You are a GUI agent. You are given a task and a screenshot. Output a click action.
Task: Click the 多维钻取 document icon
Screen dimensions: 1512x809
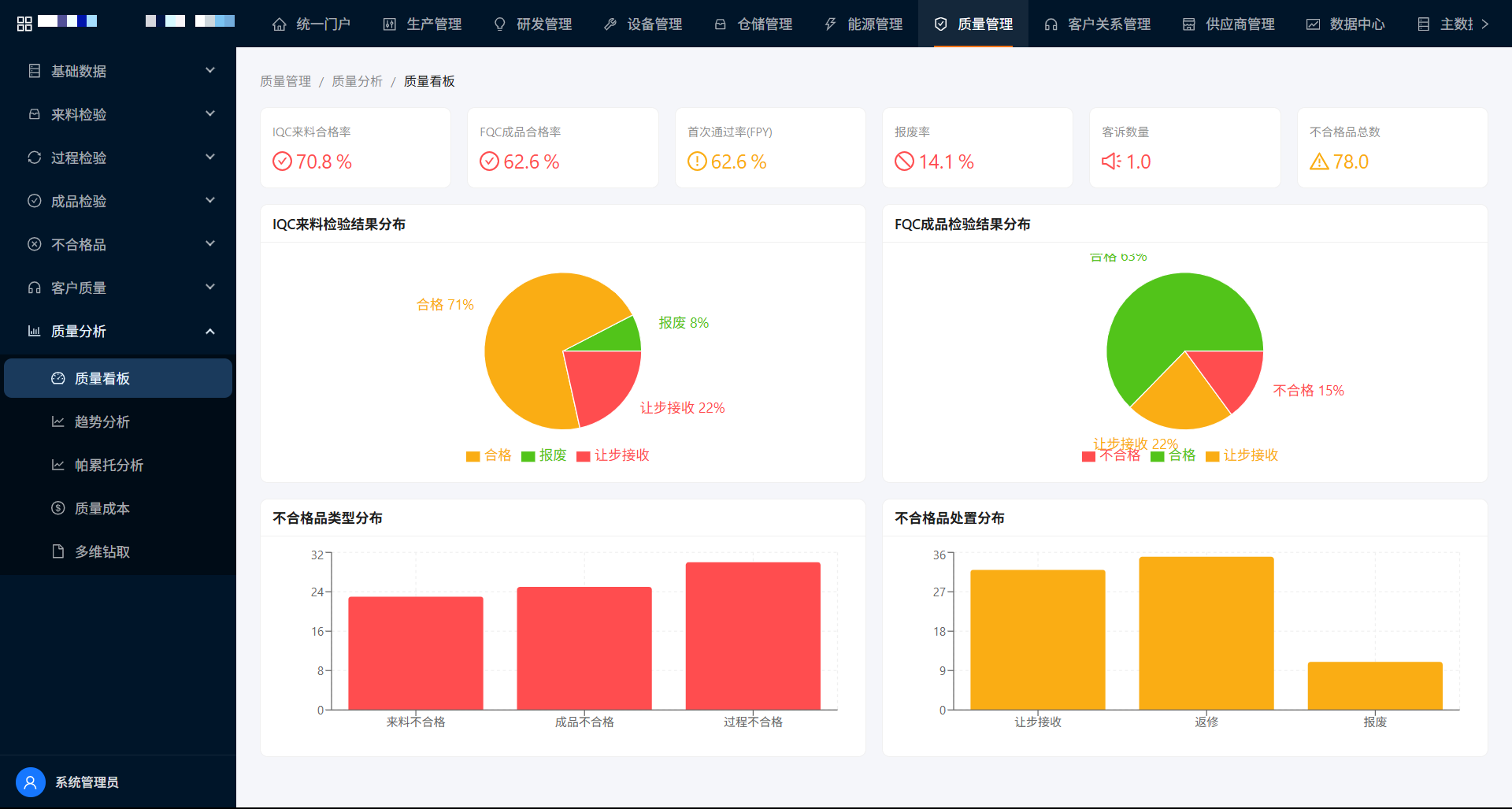(x=57, y=551)
